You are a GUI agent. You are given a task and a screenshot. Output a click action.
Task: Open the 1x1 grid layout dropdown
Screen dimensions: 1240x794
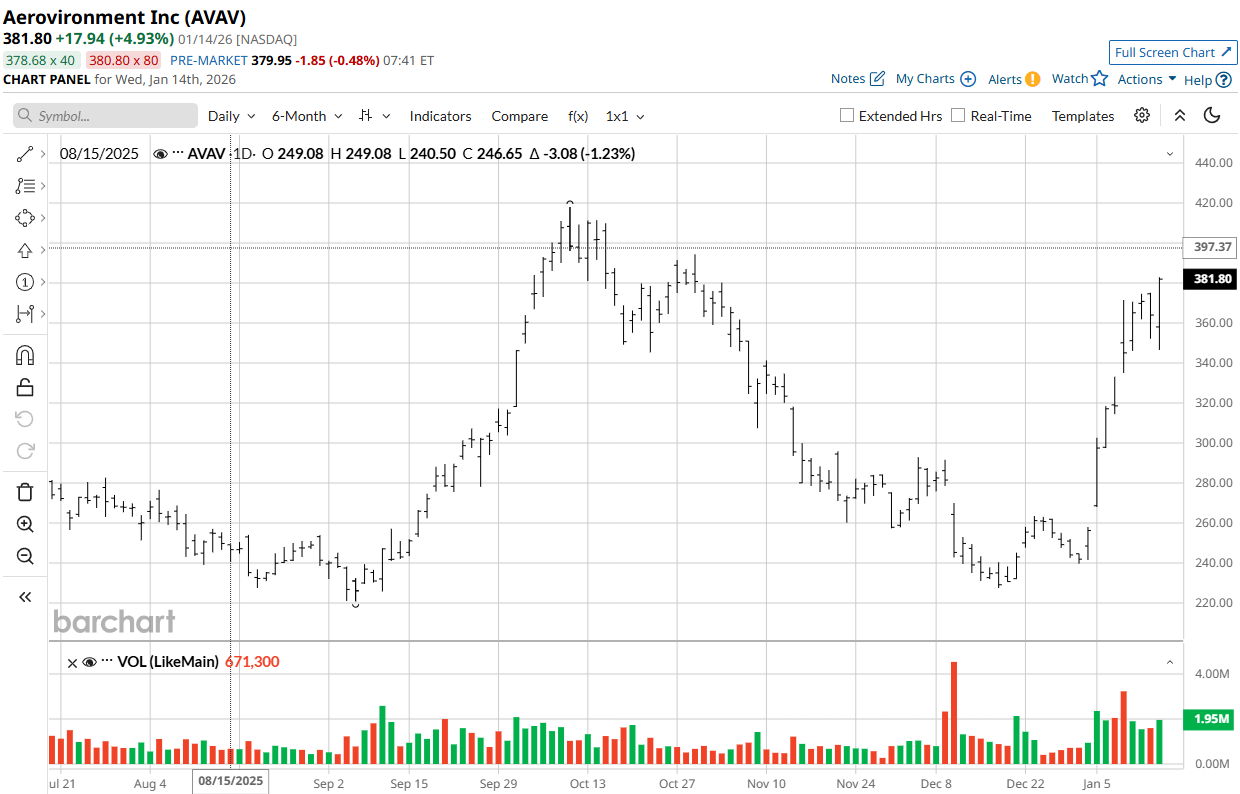click(x=625, y=116)
